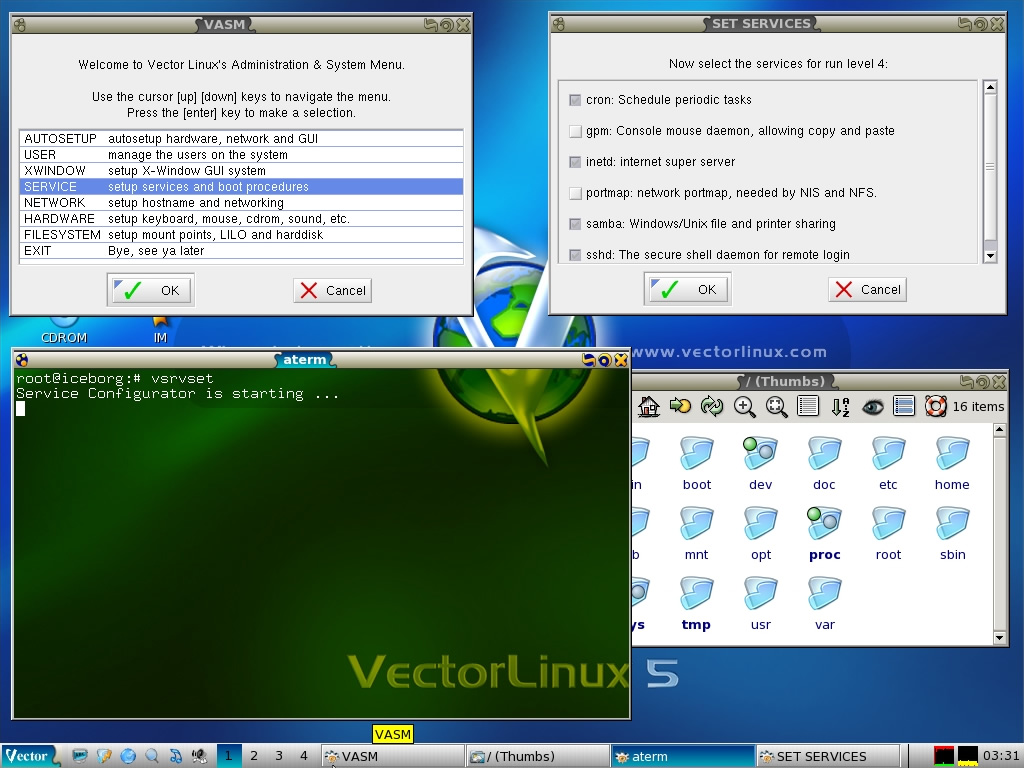
Task: Click OK in the Set Services dialog
Action: [x=687, y=290]
